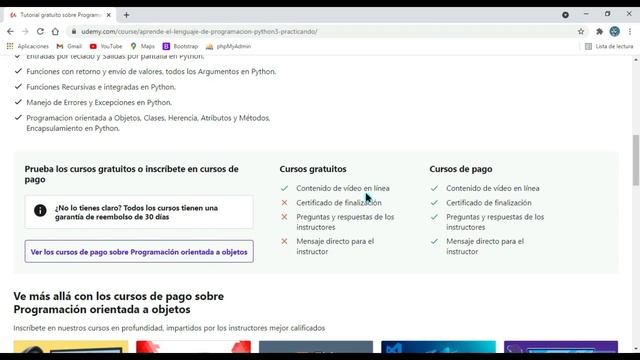Click the Prueba los cursos gratuitos heading

coord(131,174)
